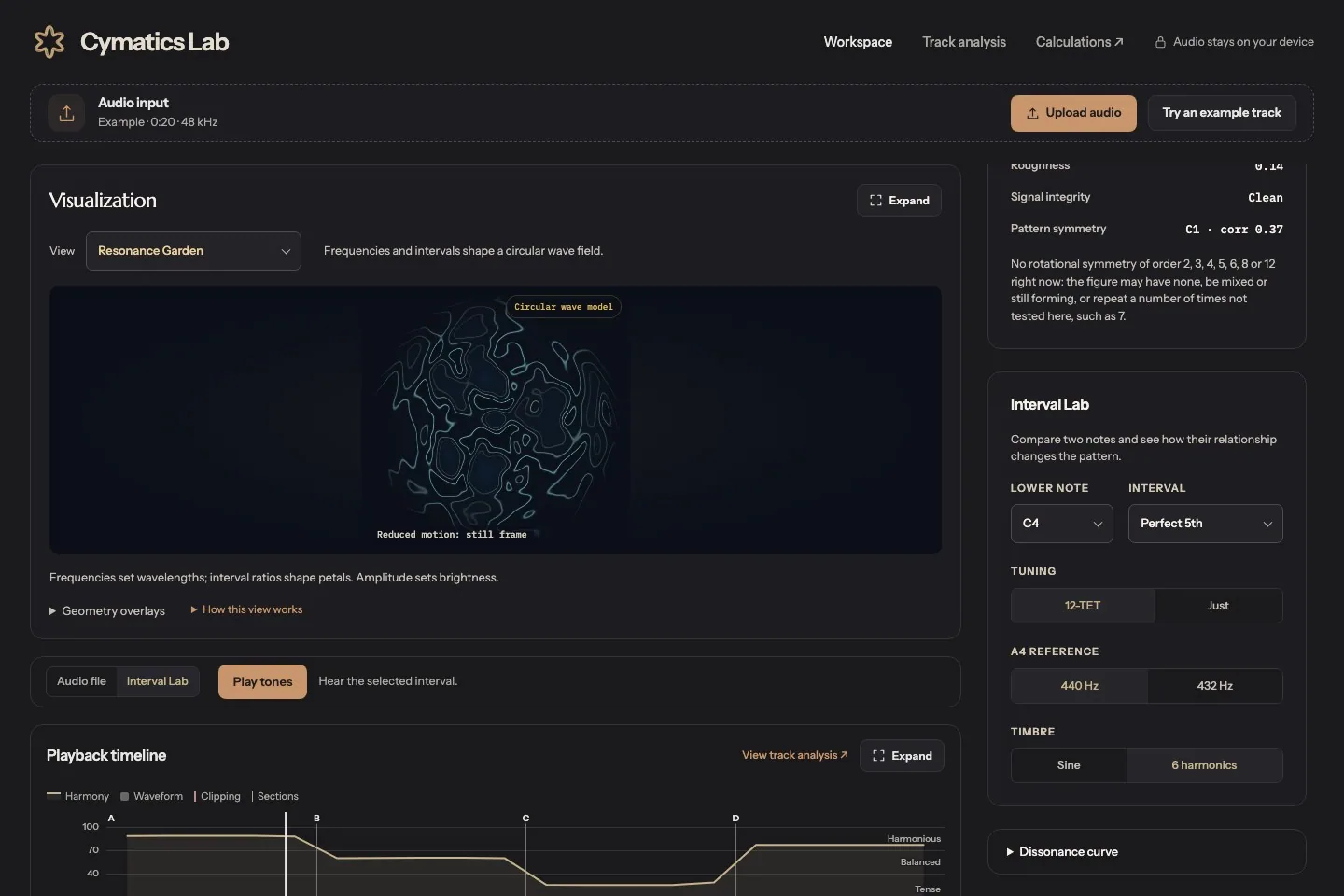The height and width of the screenshot is (896, 1344).
Task: Open Track analysis from top navigation
Action: click(x=964, y=42)
